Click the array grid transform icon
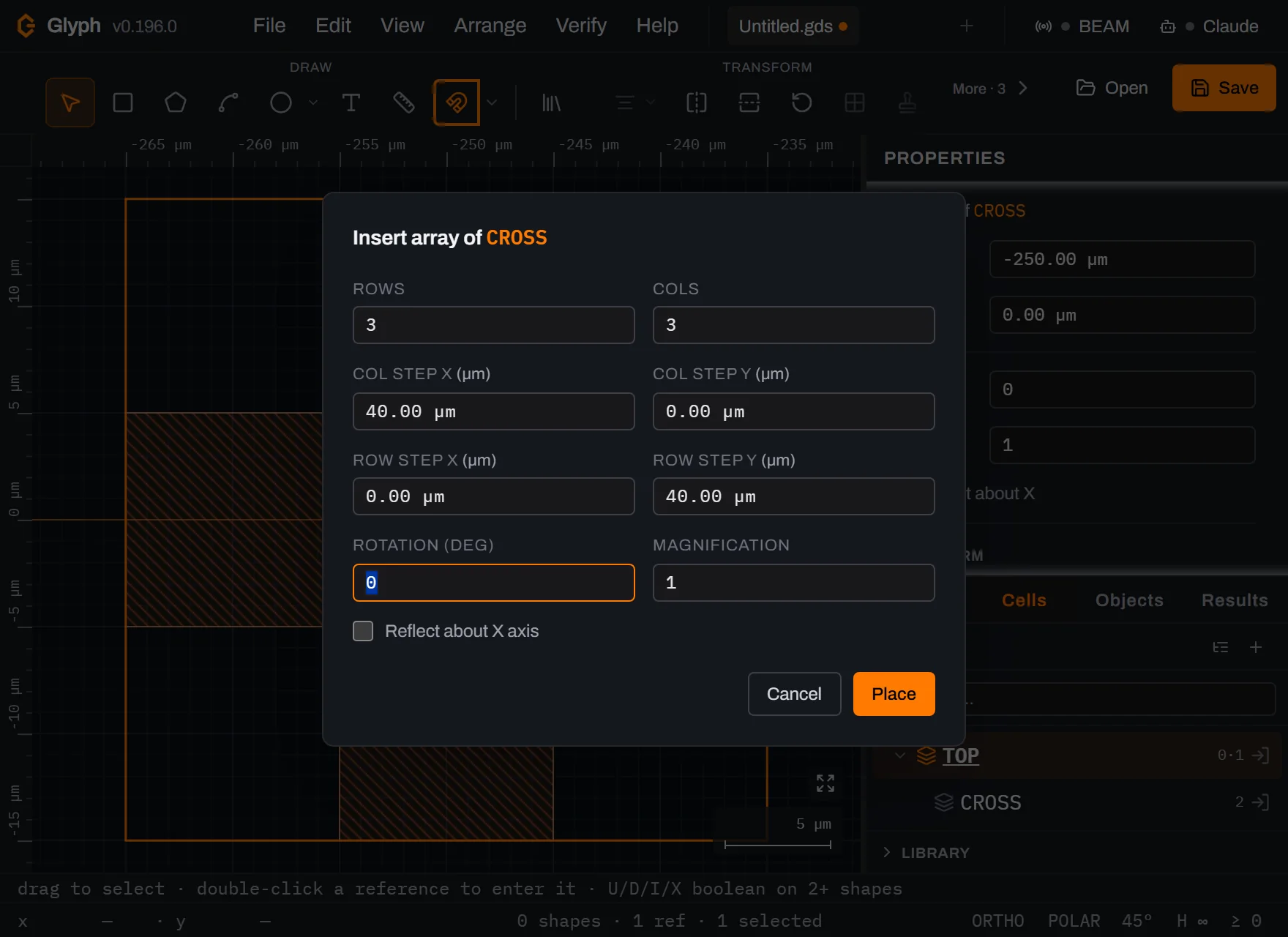The image size is (1288, 937). [x=855, y=102]
